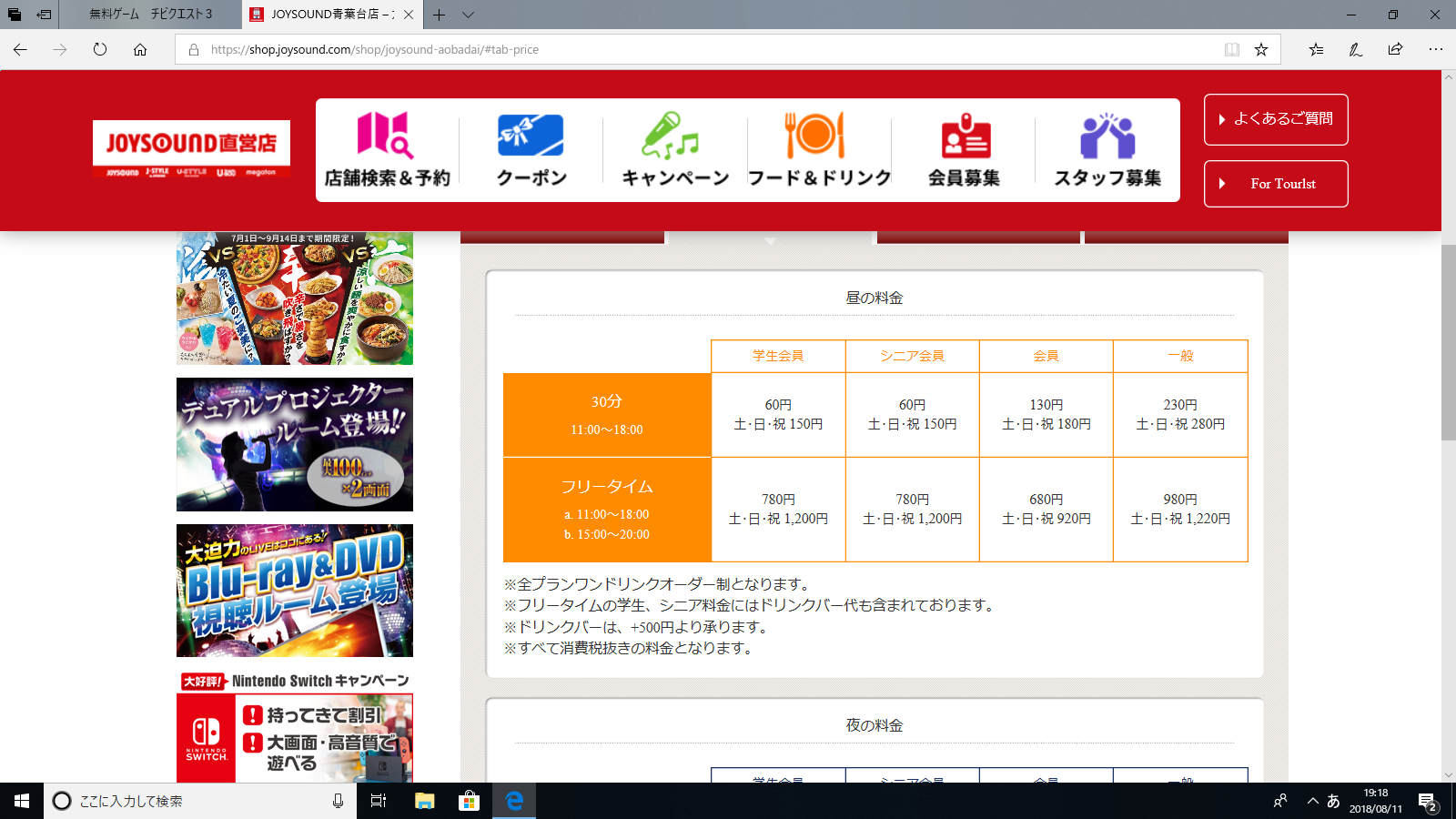Add page to favorites star icon

click(1260, 50)
